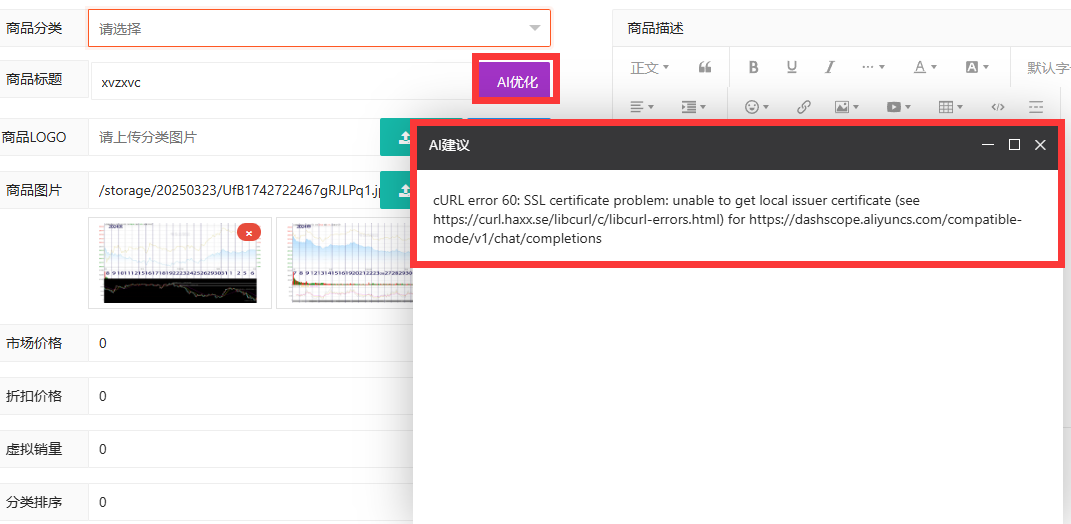Open the font color dropdown
This screenshot has width=1071, height=524.
[x=925, y=67]
